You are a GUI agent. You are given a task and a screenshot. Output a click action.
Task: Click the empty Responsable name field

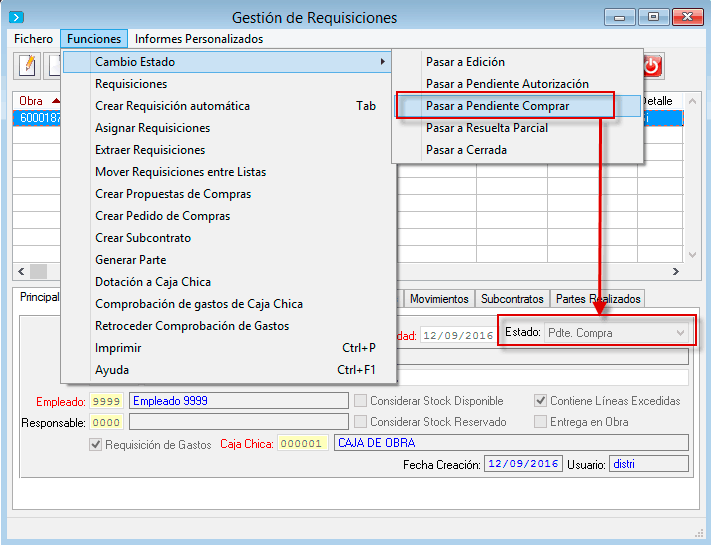[x=239, y=422]
